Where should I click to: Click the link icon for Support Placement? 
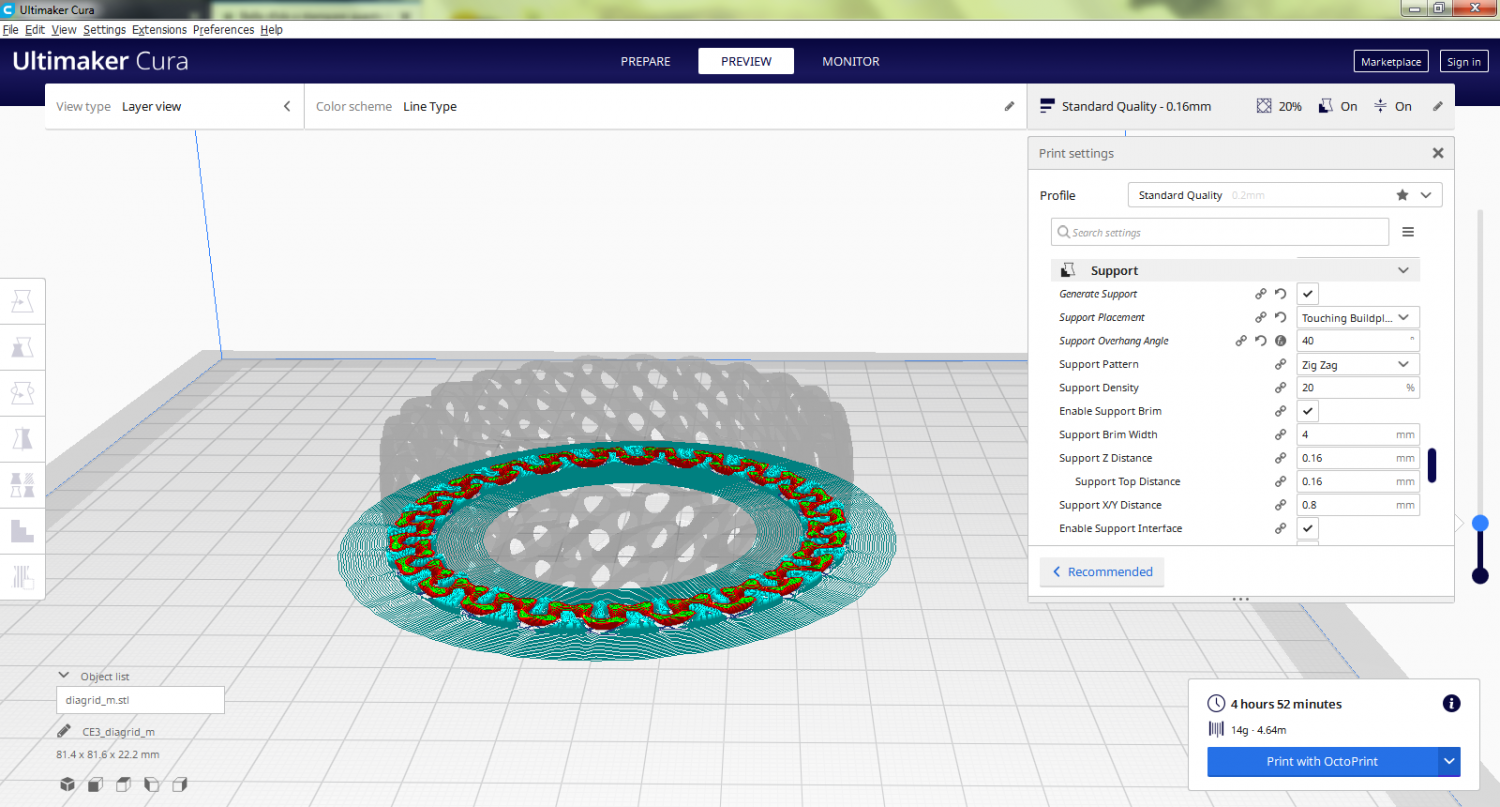(1261, 317)
